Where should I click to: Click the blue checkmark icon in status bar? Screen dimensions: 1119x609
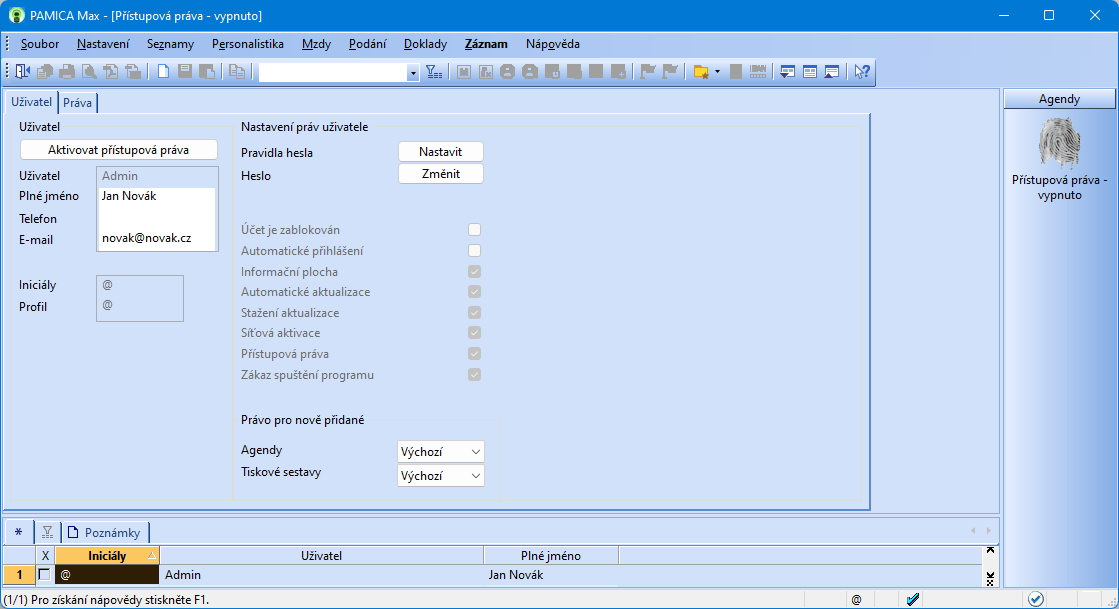pyautogui.click(x=913, y=599)
